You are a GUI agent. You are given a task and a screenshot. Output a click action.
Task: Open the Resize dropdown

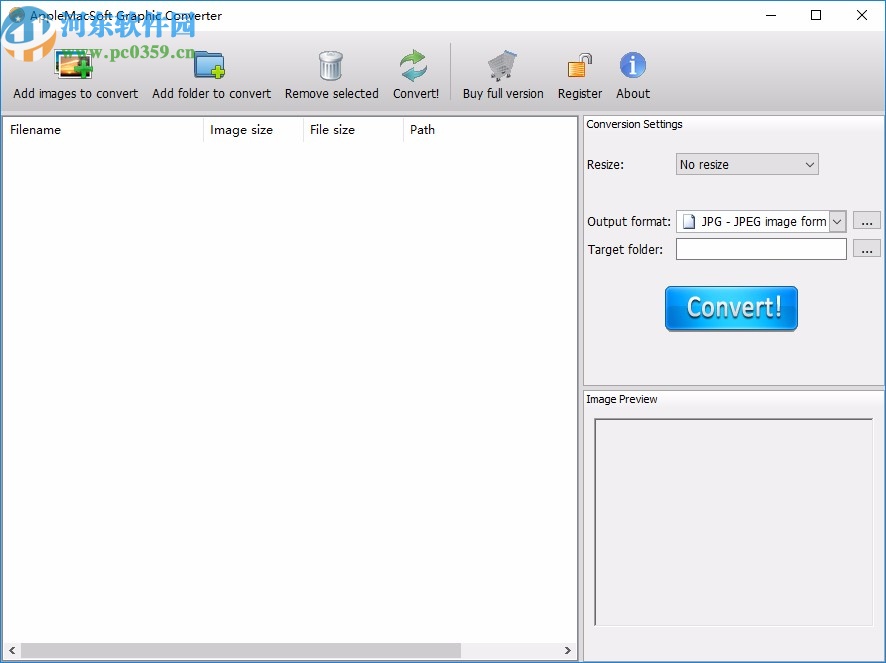pos(745,164)
